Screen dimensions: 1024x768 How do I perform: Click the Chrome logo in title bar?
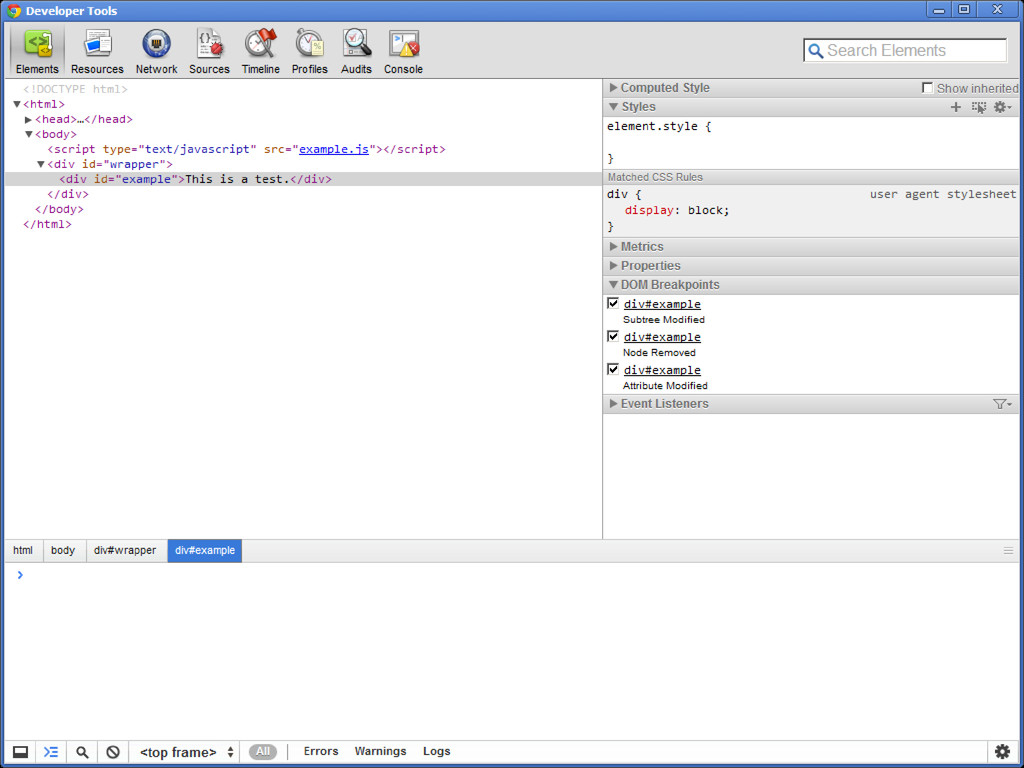click(14, 10)
